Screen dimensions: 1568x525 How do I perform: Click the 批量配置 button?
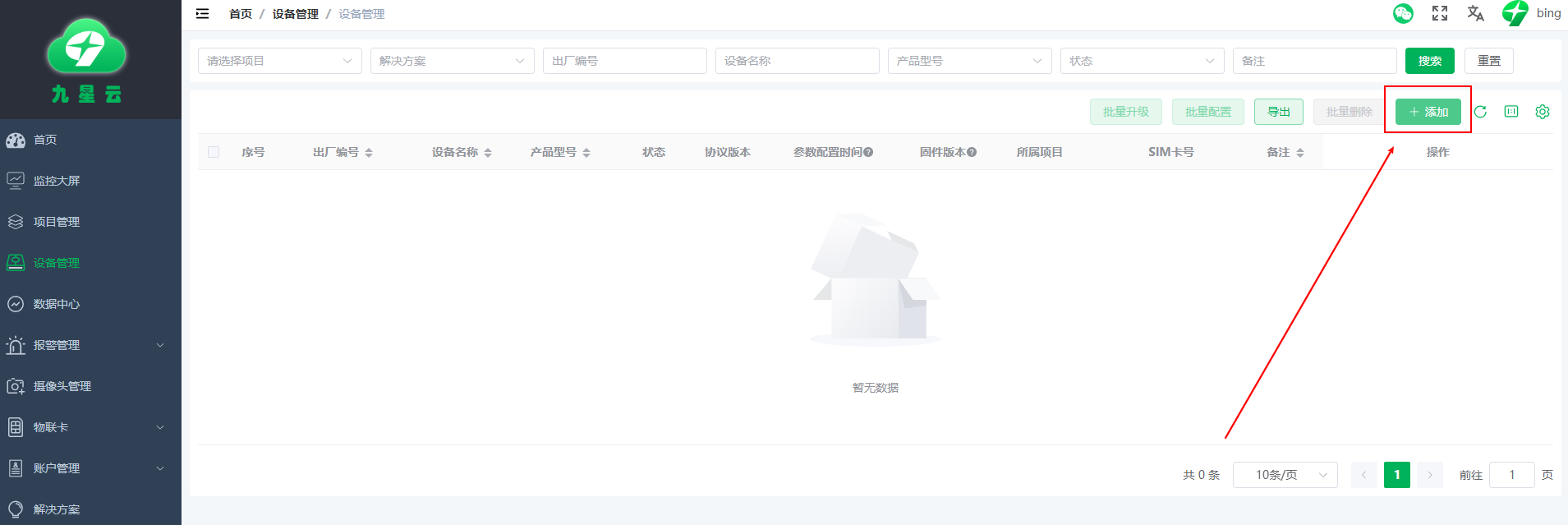tap(1208, 112)
